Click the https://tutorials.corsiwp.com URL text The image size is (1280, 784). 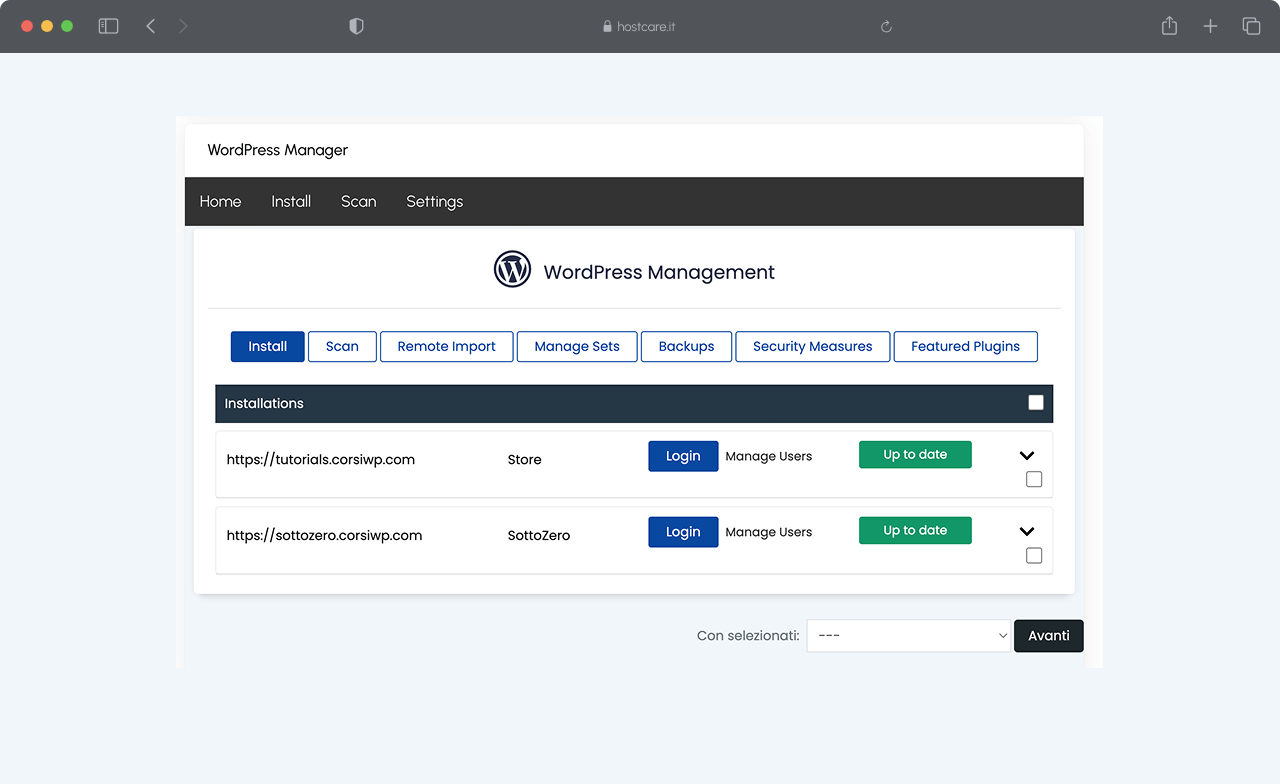point(321,460)
